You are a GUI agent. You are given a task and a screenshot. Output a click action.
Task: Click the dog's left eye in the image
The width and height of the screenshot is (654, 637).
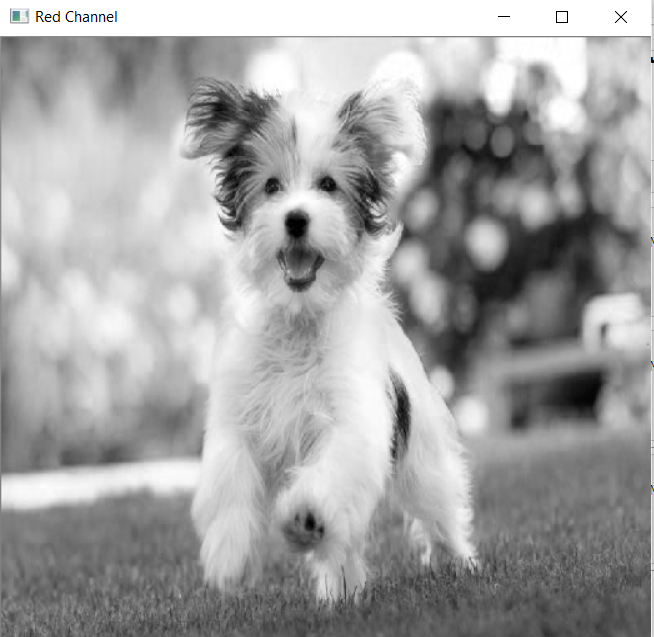[272, 185]
